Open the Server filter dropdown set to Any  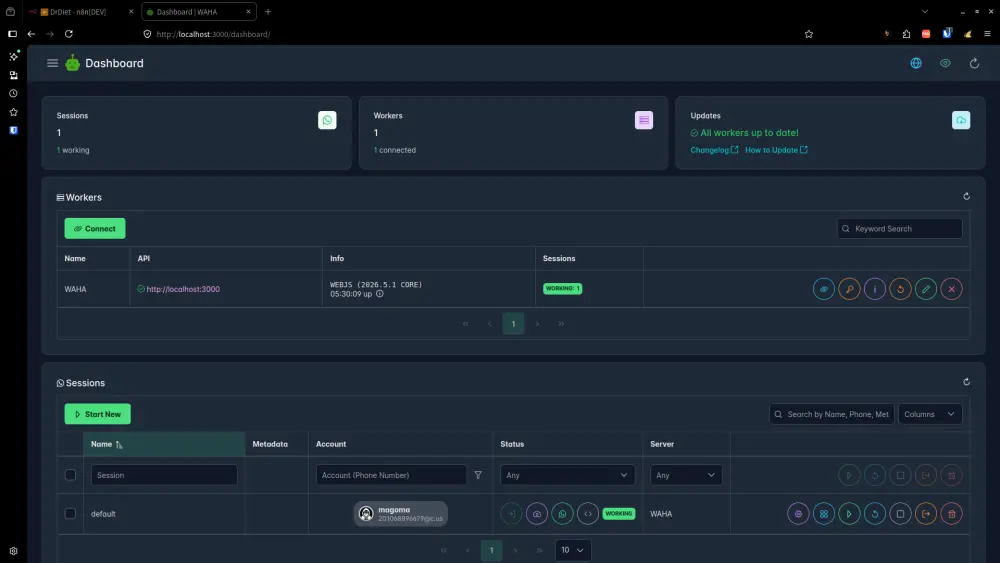click(x=686, y=475)
